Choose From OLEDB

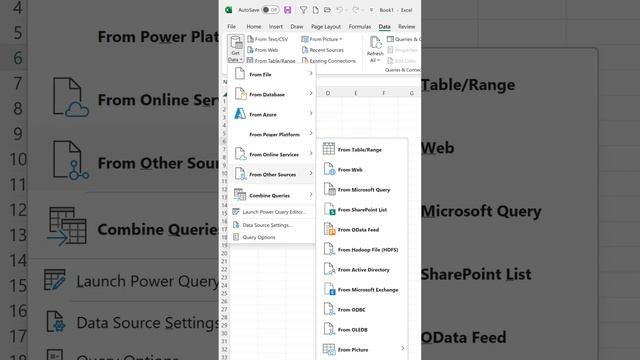362,329
